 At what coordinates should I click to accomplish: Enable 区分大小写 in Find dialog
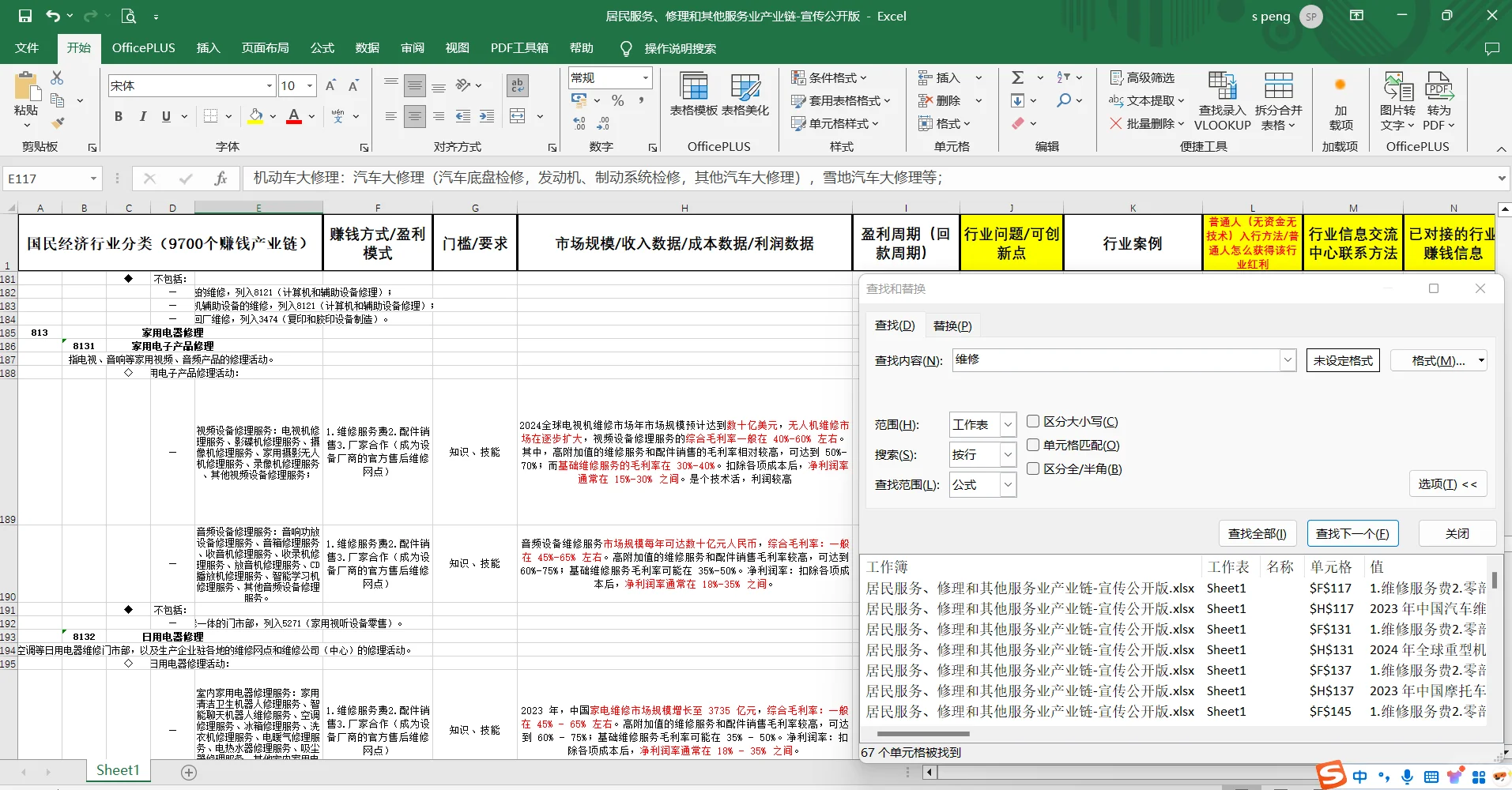click(1033, 421)
